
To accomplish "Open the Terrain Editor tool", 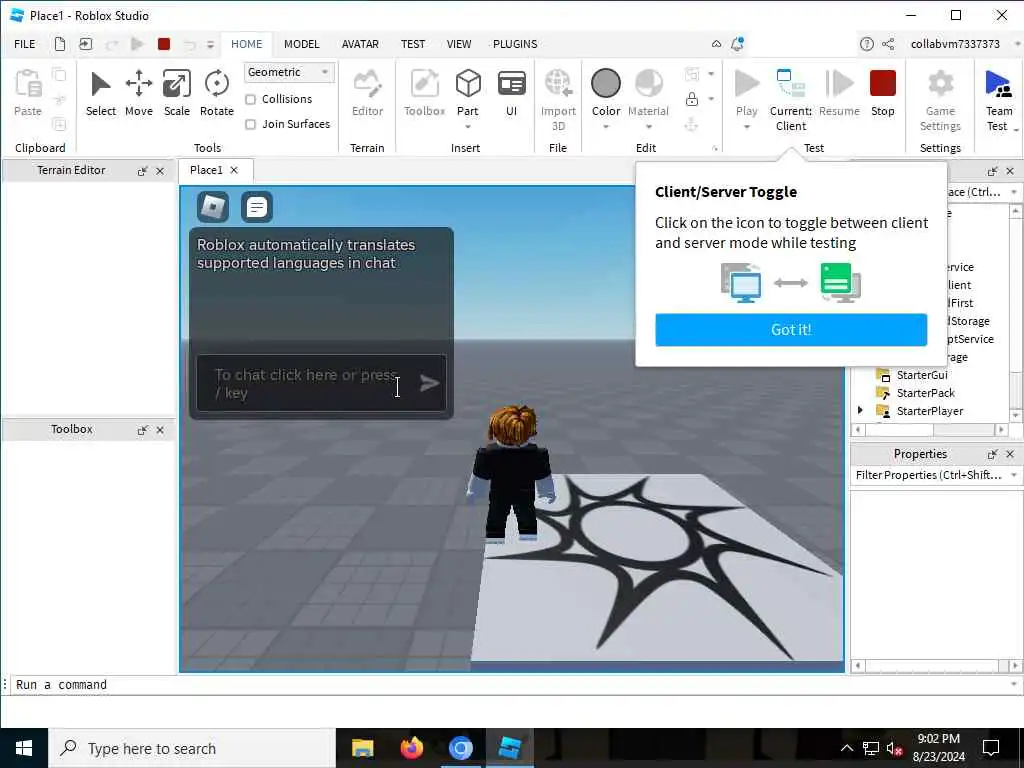I will (x=367, y=93).
